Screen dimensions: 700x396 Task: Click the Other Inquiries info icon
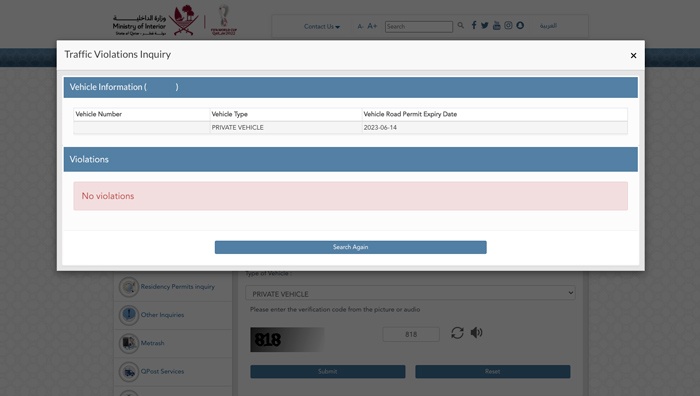129,315
